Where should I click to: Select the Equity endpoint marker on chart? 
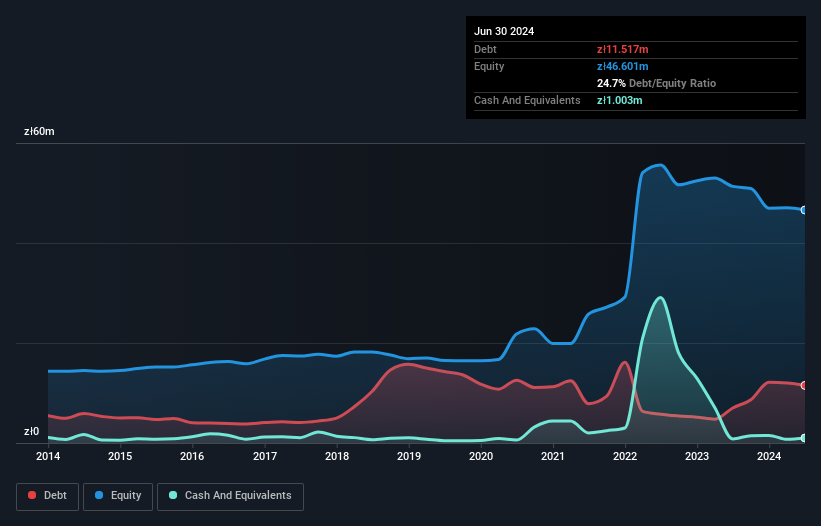tap(804, 210)
